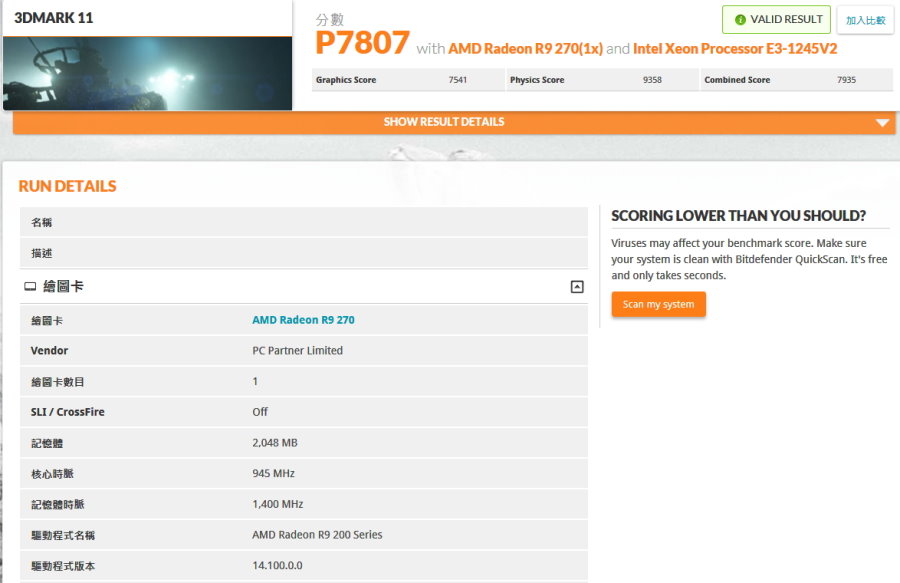Expand the SHOW RESULT DETAILS bar

(x=454, y=122)
